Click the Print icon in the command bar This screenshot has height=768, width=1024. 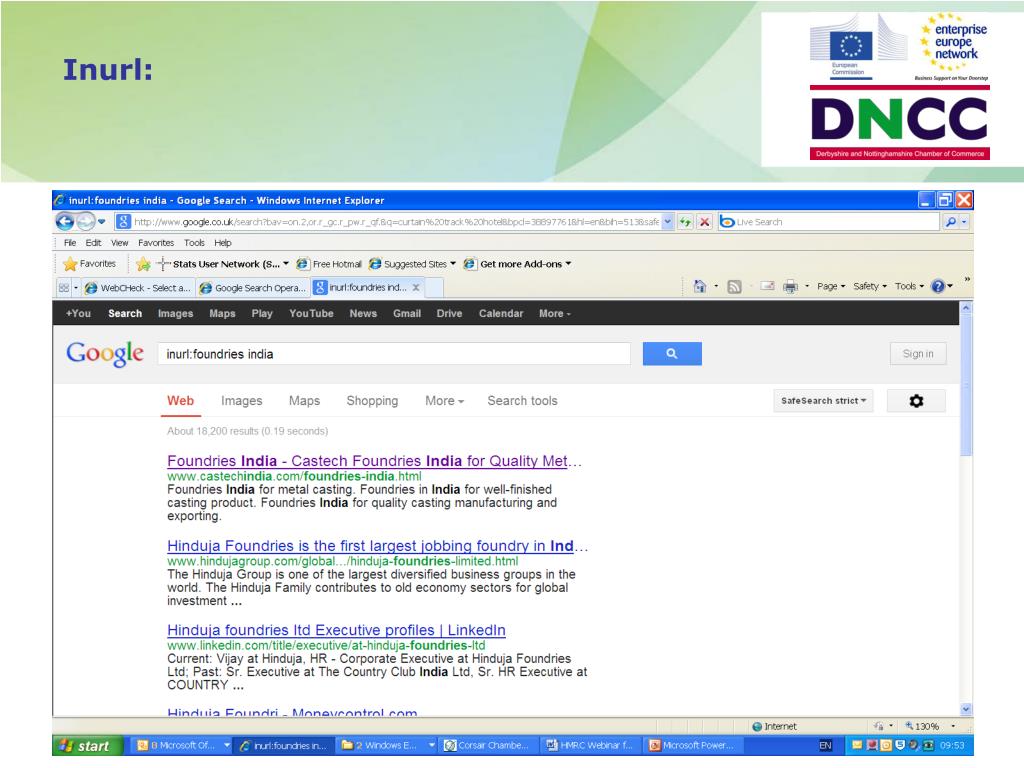point(790,286)
